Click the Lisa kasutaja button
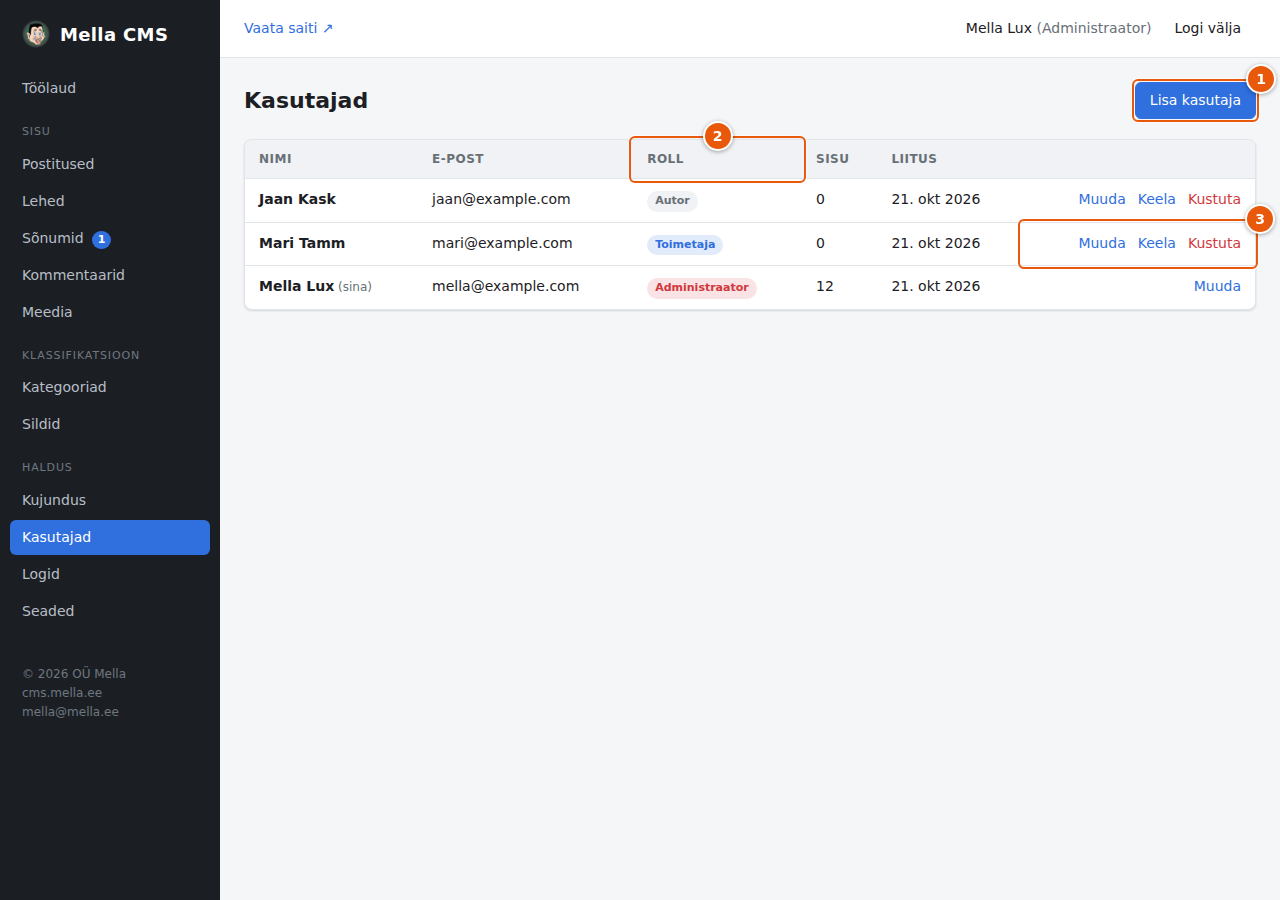This screenshot has height=900, width=1280. tap(1195, 100)
